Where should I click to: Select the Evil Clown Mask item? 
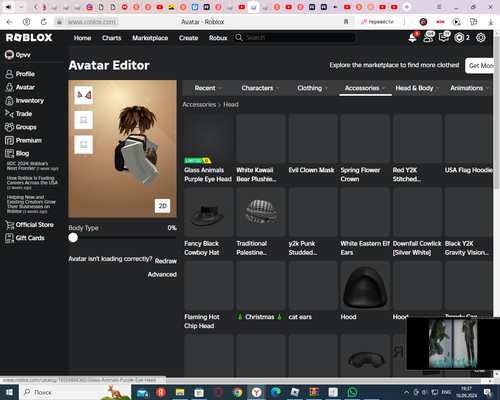pos(313,139)
